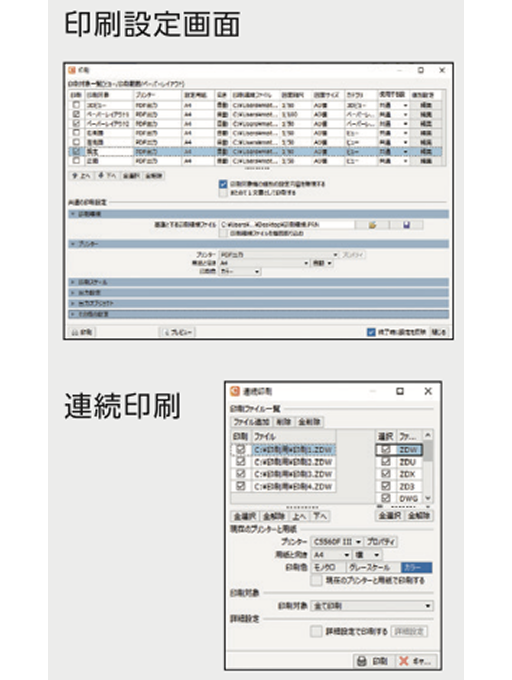Close the 連続印刷 window

[x=428, y=391]
